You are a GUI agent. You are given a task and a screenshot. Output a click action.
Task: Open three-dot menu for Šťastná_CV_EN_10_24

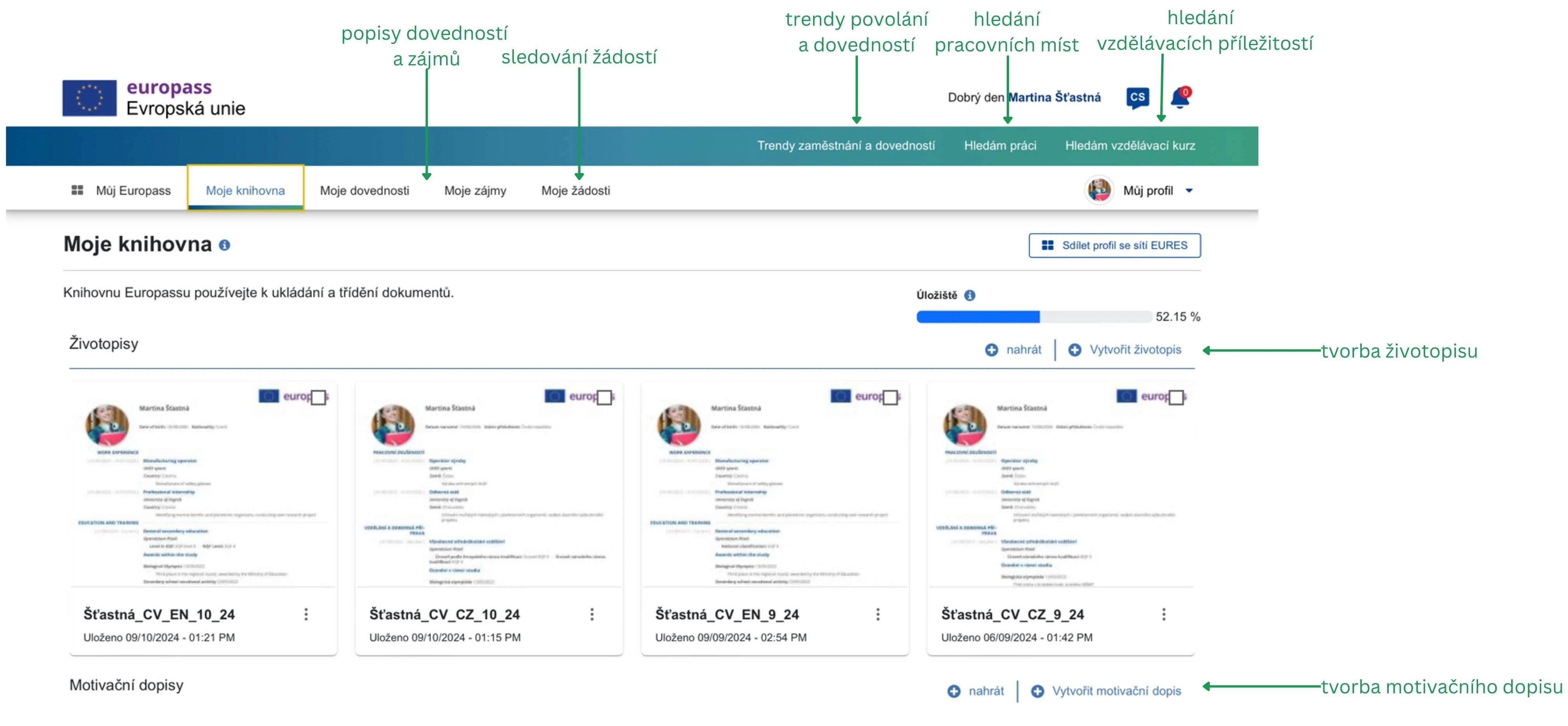306,615
